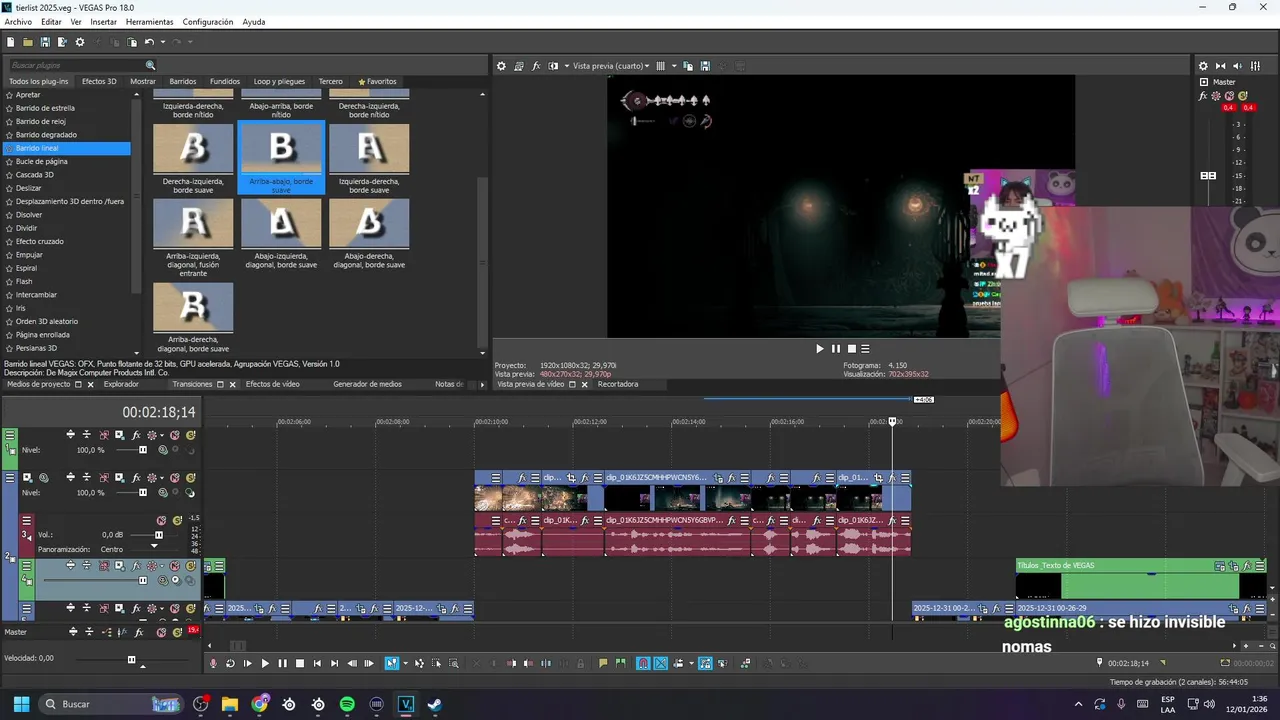Switch to the Recortadora tab

click(x=618, y=384)
